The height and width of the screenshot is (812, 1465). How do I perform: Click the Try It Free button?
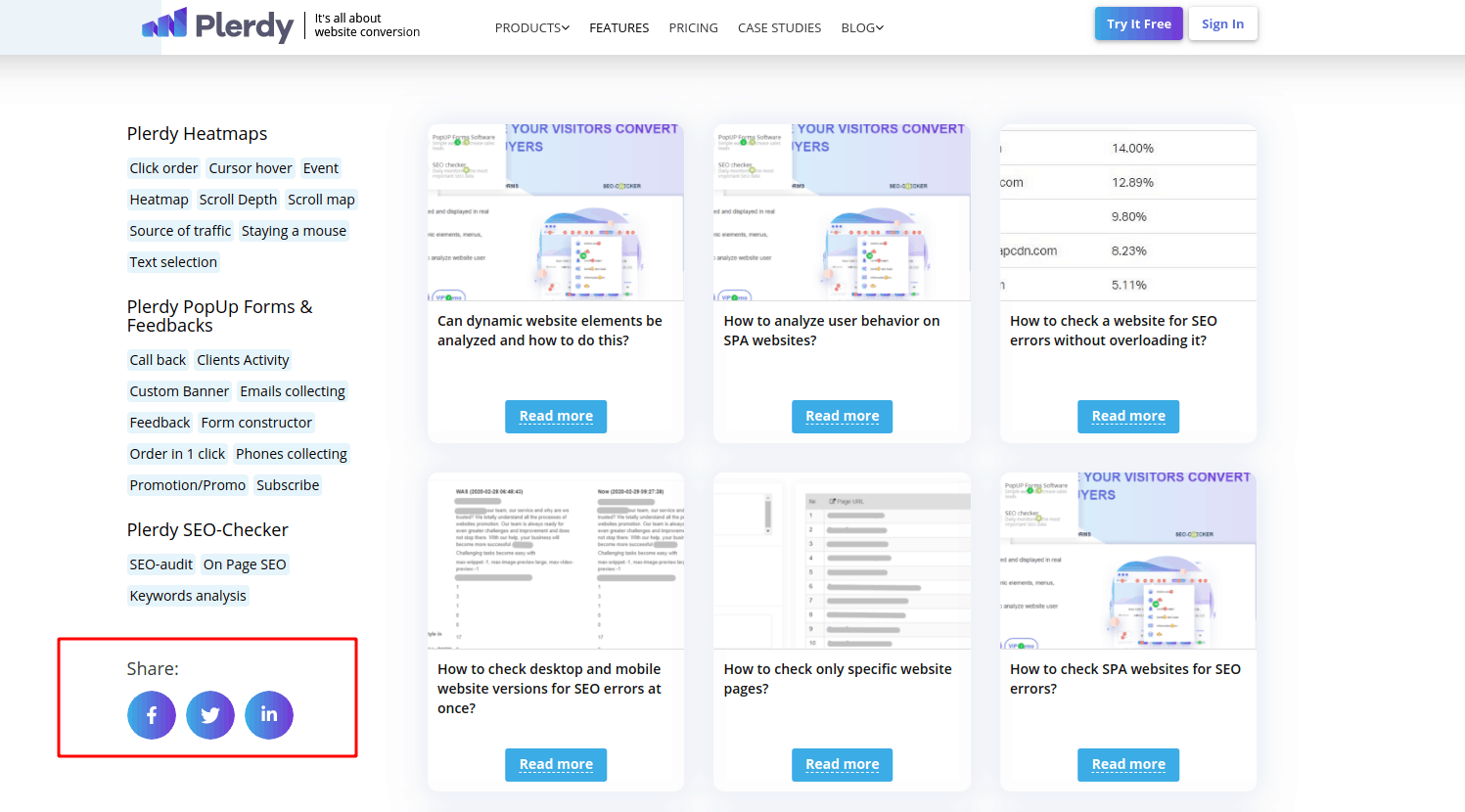point(1139,23)
